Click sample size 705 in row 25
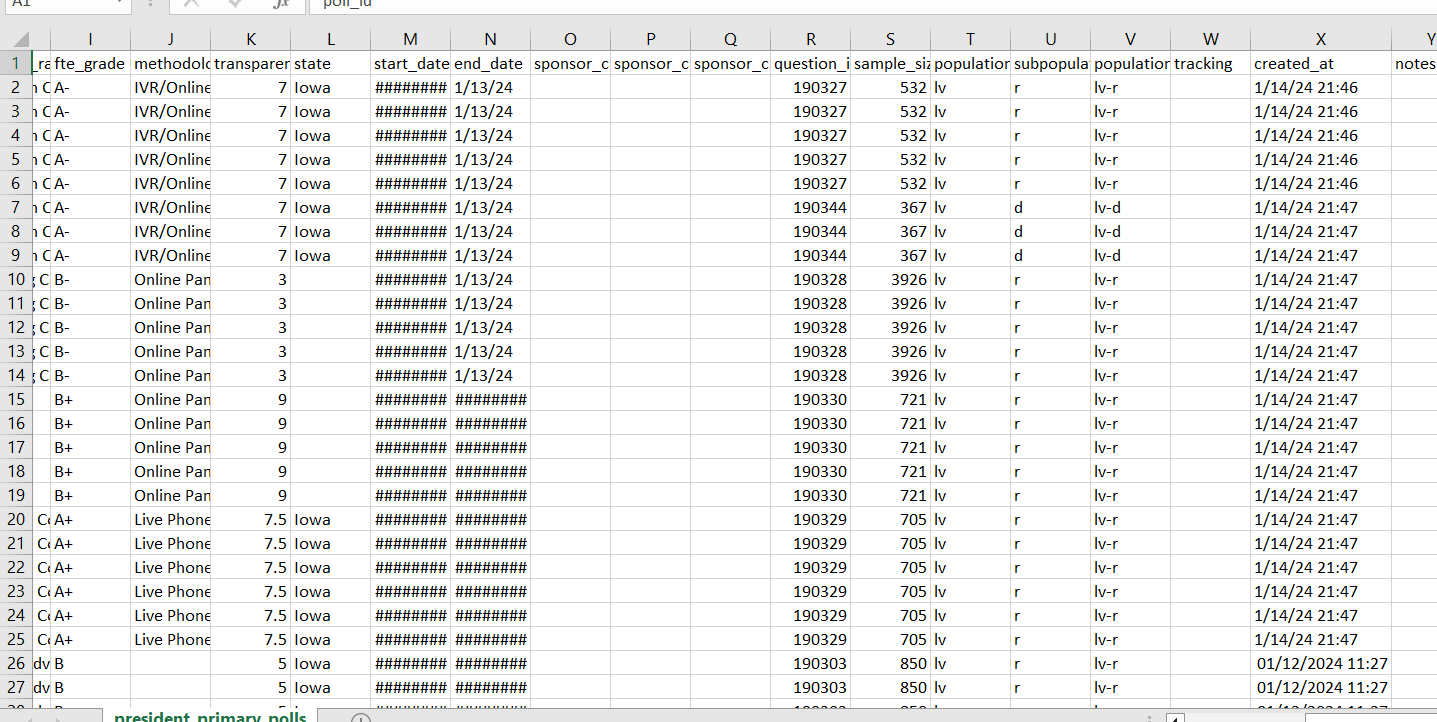Image resolution: width=1437 pixels, height=722 pixels. coord(890,639)
